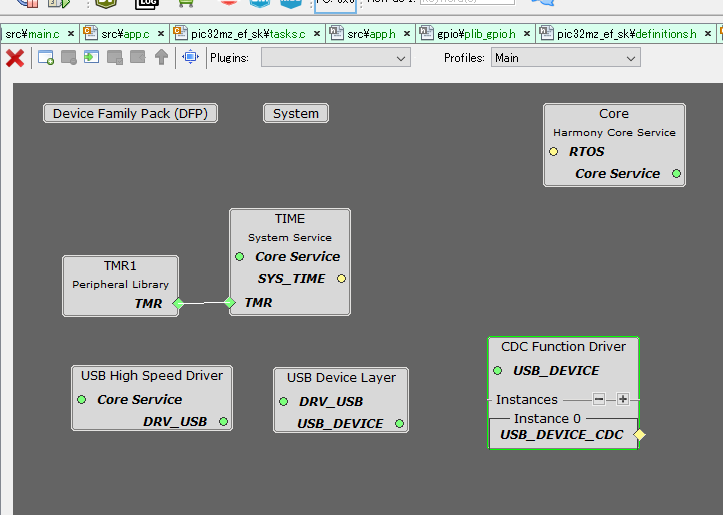Click the green arrow enter group icon

click(92, 58)
